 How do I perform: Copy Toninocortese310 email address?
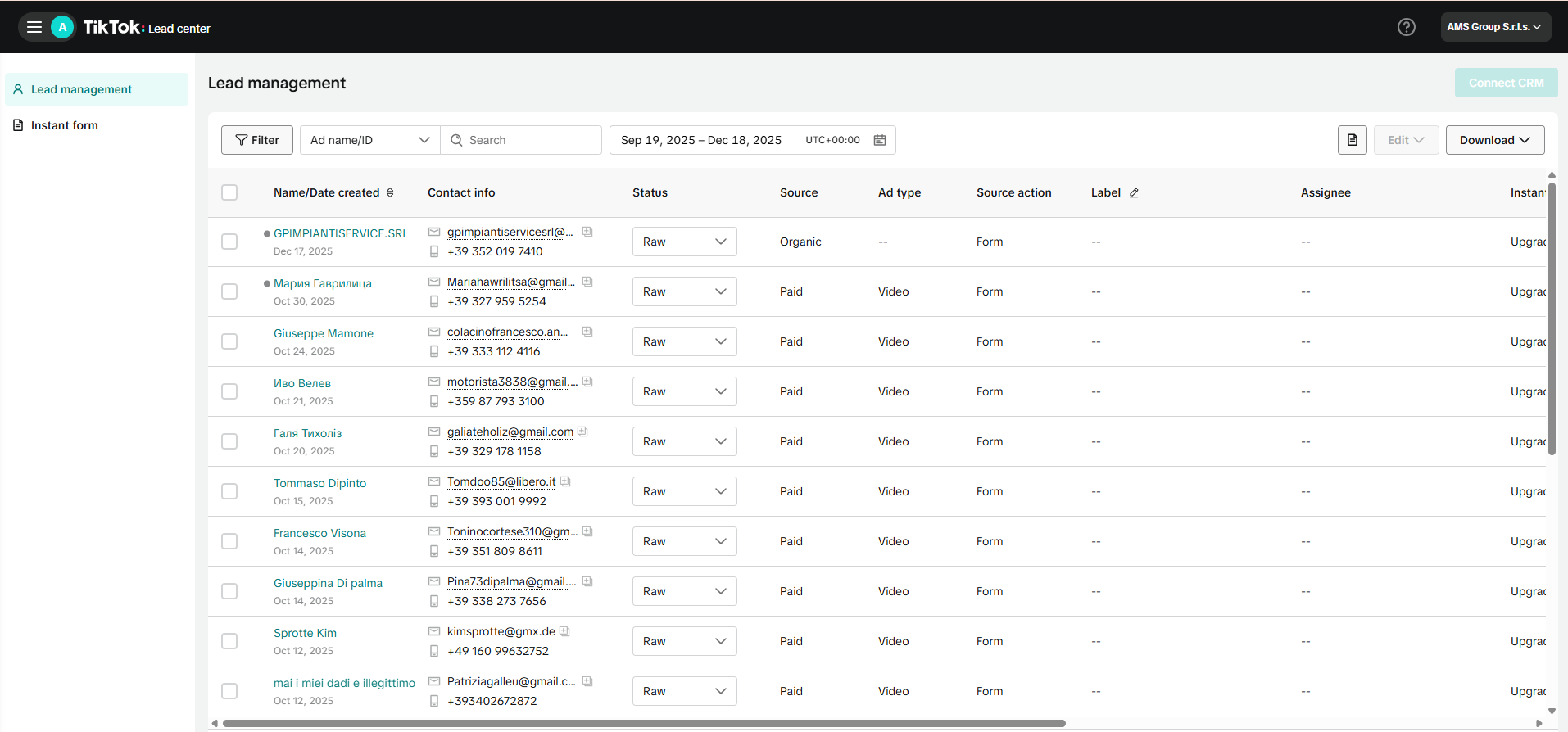(x=587, y=531)
